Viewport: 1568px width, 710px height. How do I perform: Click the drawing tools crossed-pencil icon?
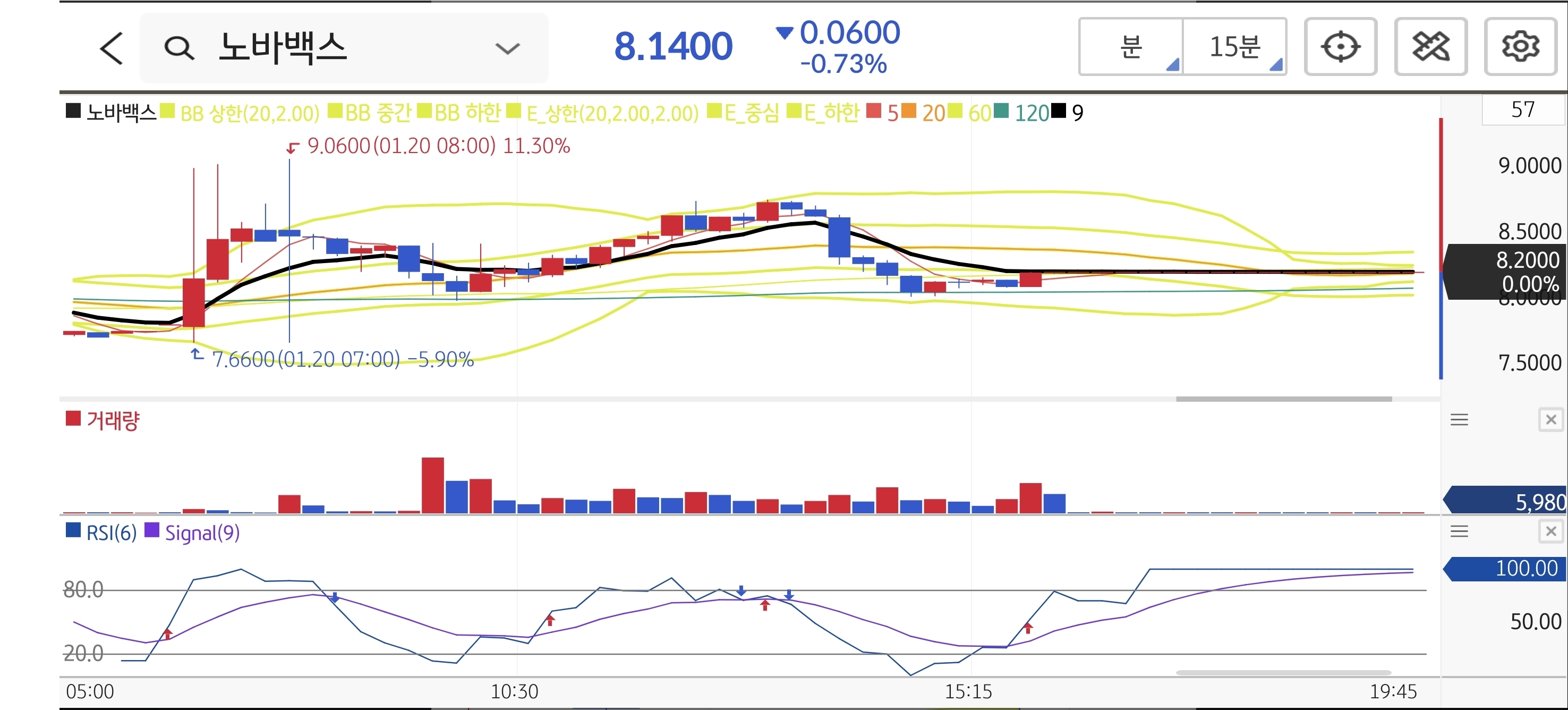point(1430,47)
